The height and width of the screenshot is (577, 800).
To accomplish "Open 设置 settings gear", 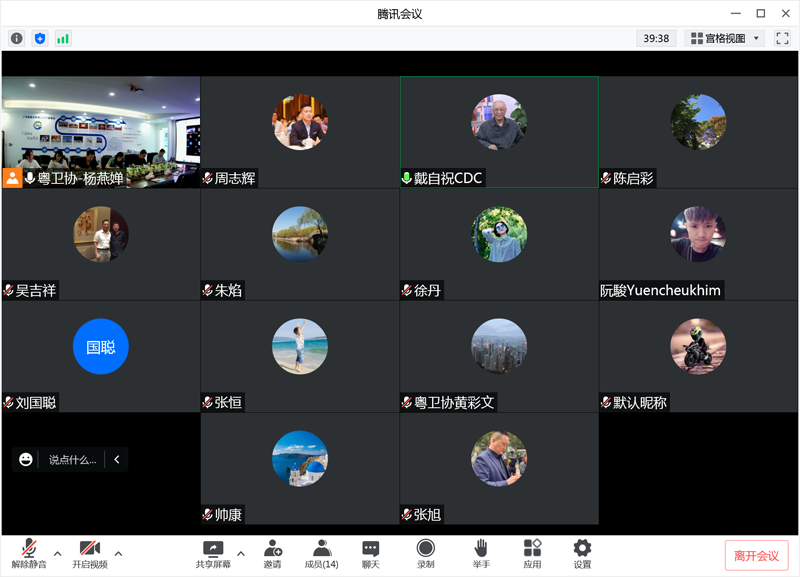I will click(582, 554).
